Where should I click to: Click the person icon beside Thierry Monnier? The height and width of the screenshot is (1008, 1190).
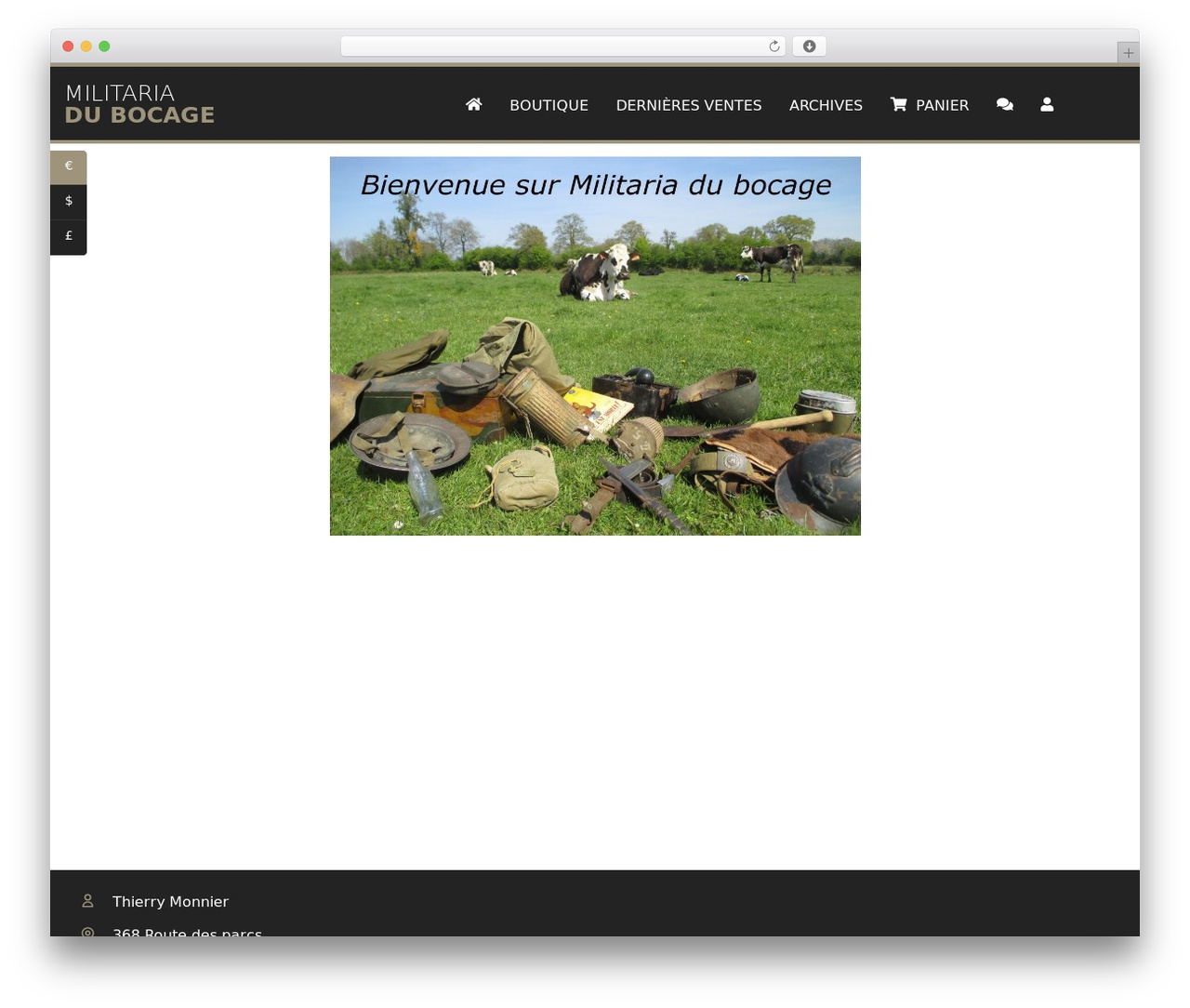coord(87,901)
